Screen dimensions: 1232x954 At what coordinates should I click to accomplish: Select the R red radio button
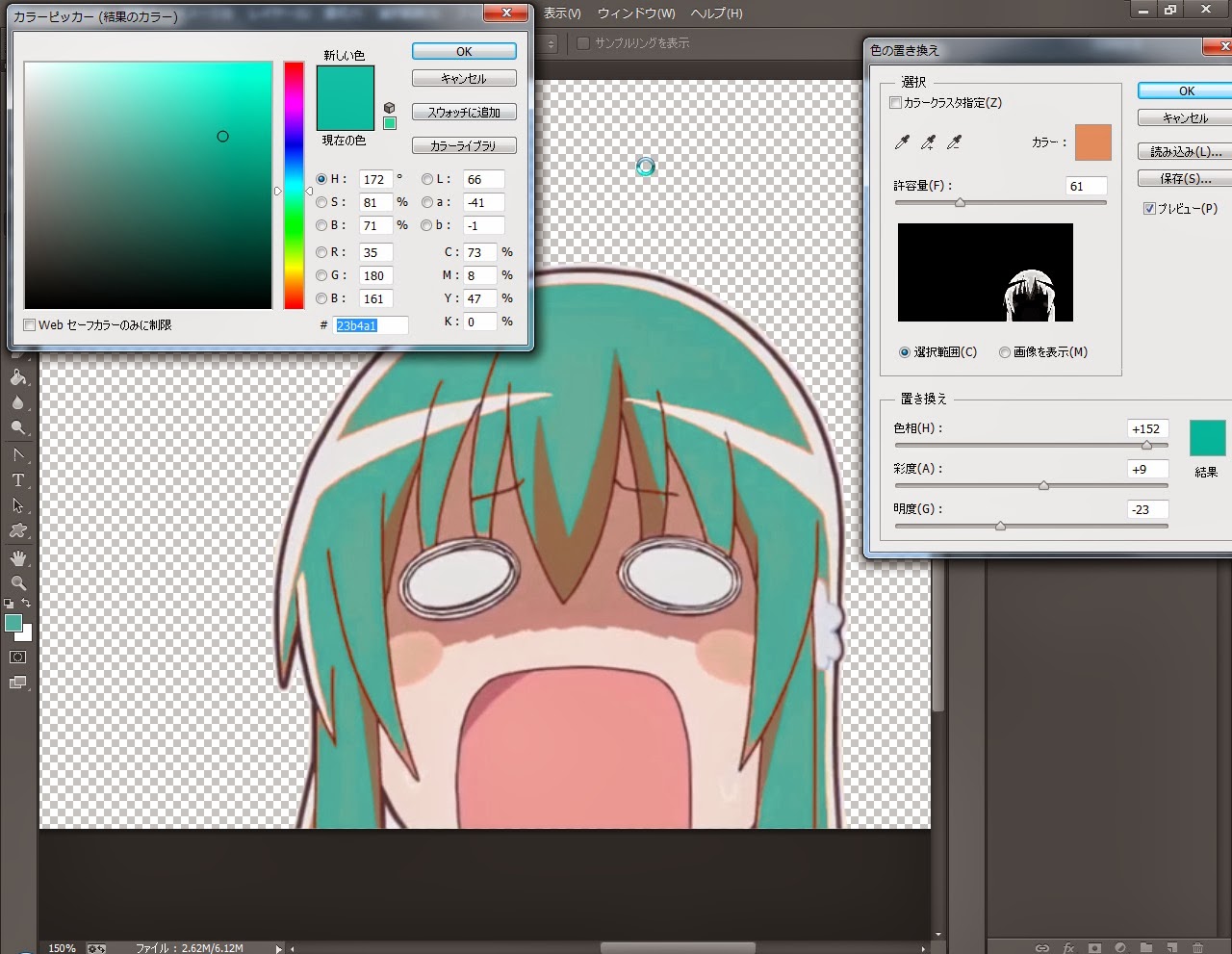coord(321,252)
